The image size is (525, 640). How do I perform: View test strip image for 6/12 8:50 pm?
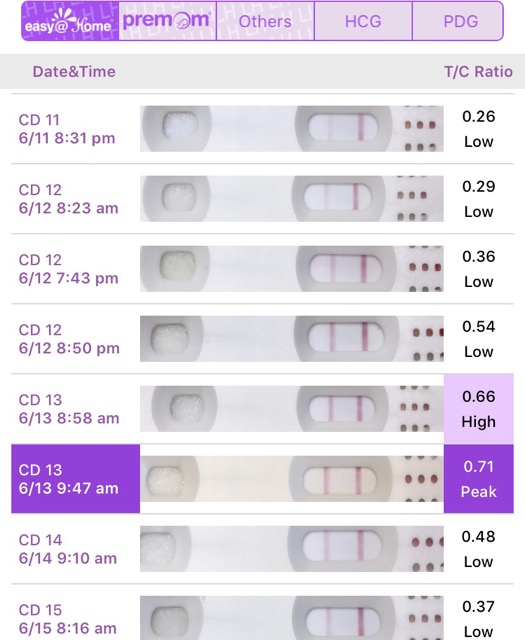click(291, 339)
